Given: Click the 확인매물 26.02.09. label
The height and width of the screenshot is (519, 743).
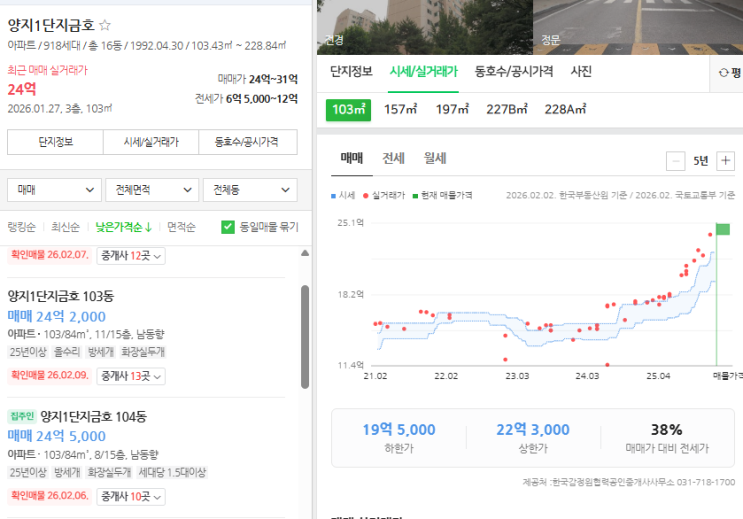Looking at the screenshot, I should 50,375.
